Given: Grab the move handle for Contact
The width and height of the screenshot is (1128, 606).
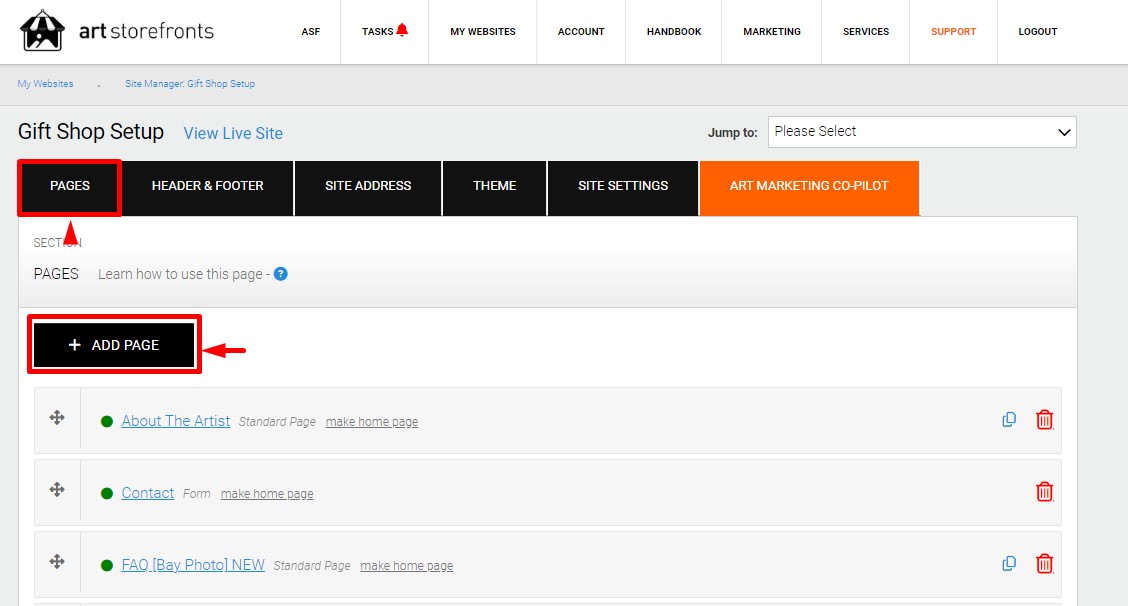Looking at the screenshot, I should 57,490.
